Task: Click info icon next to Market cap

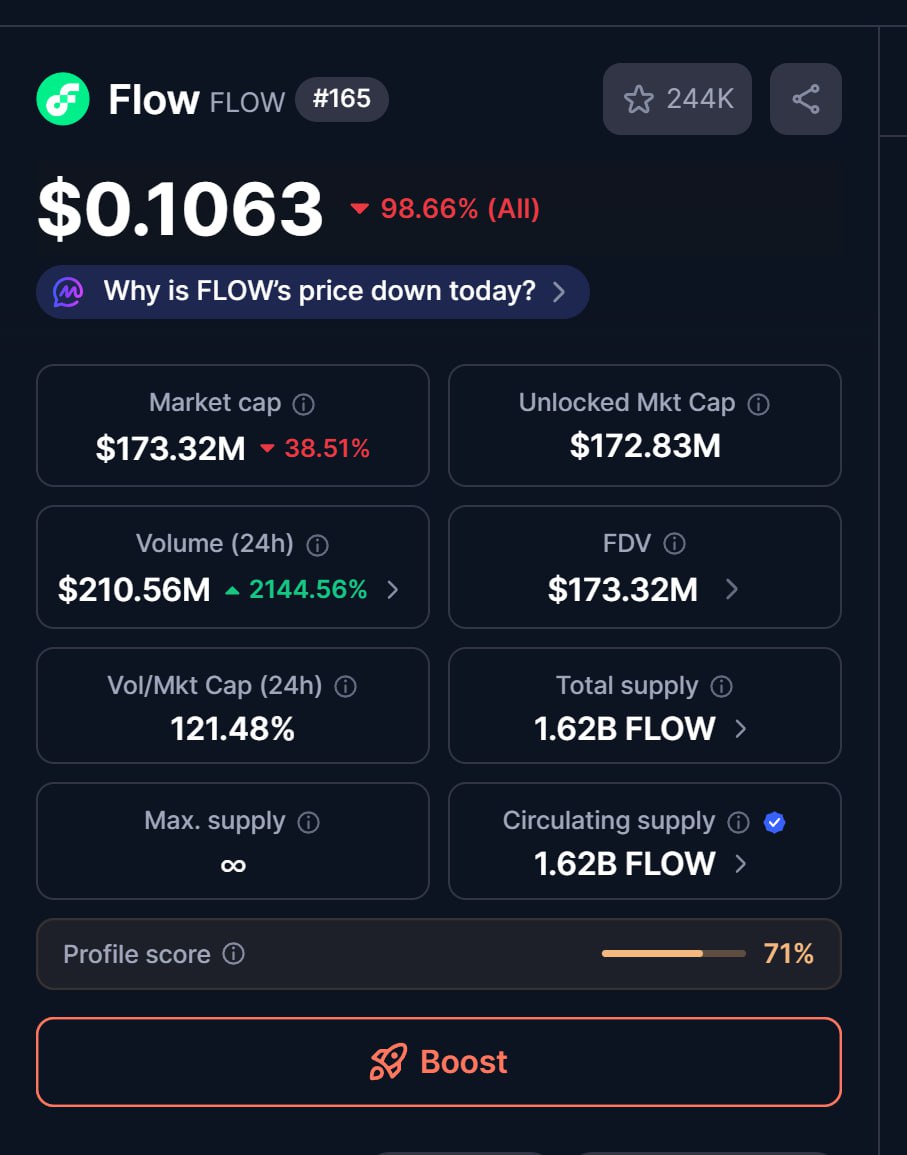Action: (x=303, y=404)
